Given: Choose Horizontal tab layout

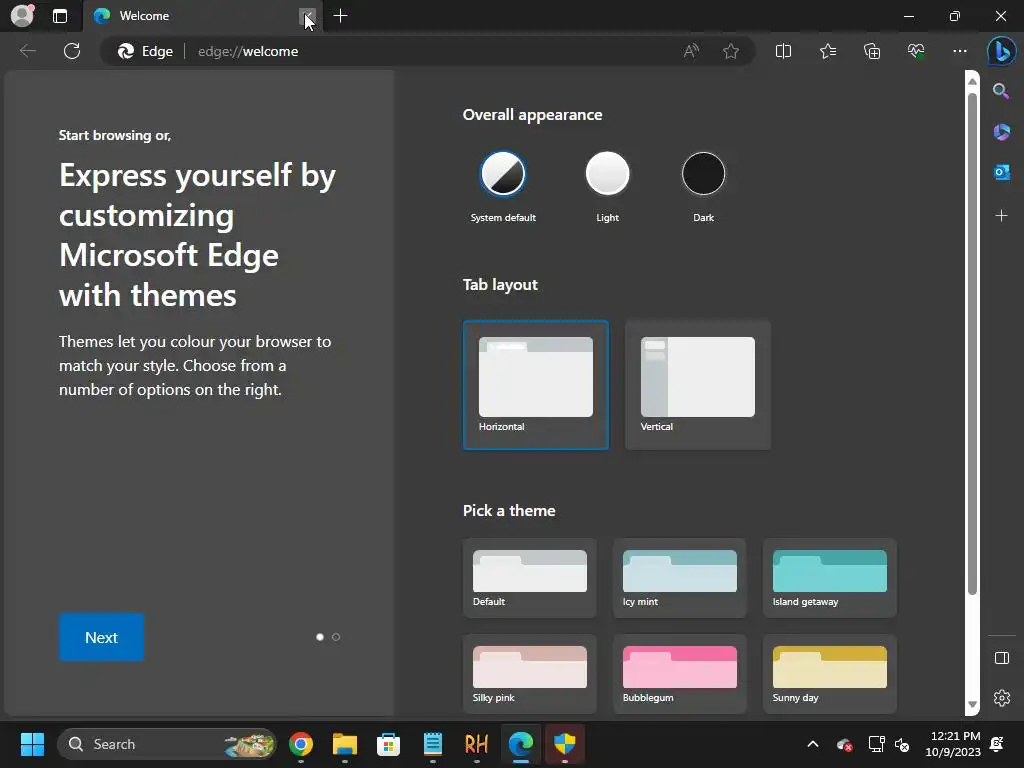Looking at the screenshot, I should 536,385.
